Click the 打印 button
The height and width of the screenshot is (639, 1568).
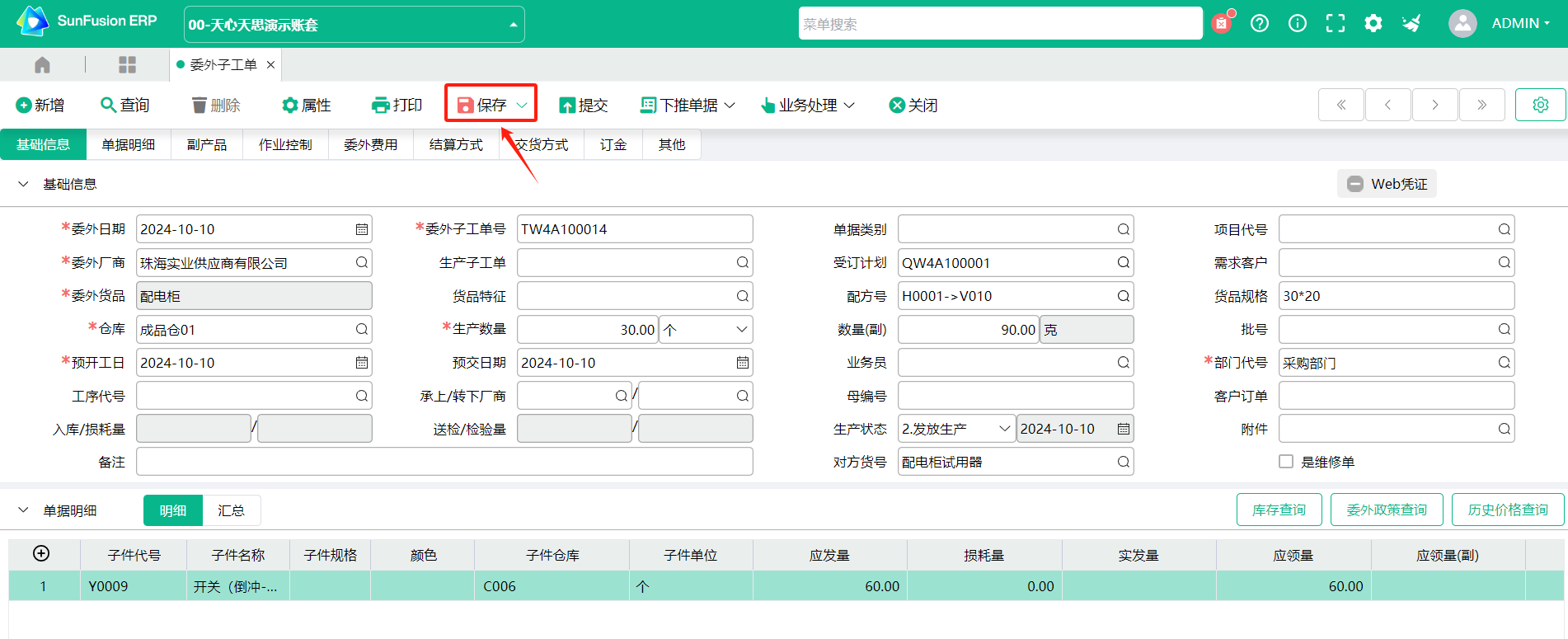pos(397,105)
